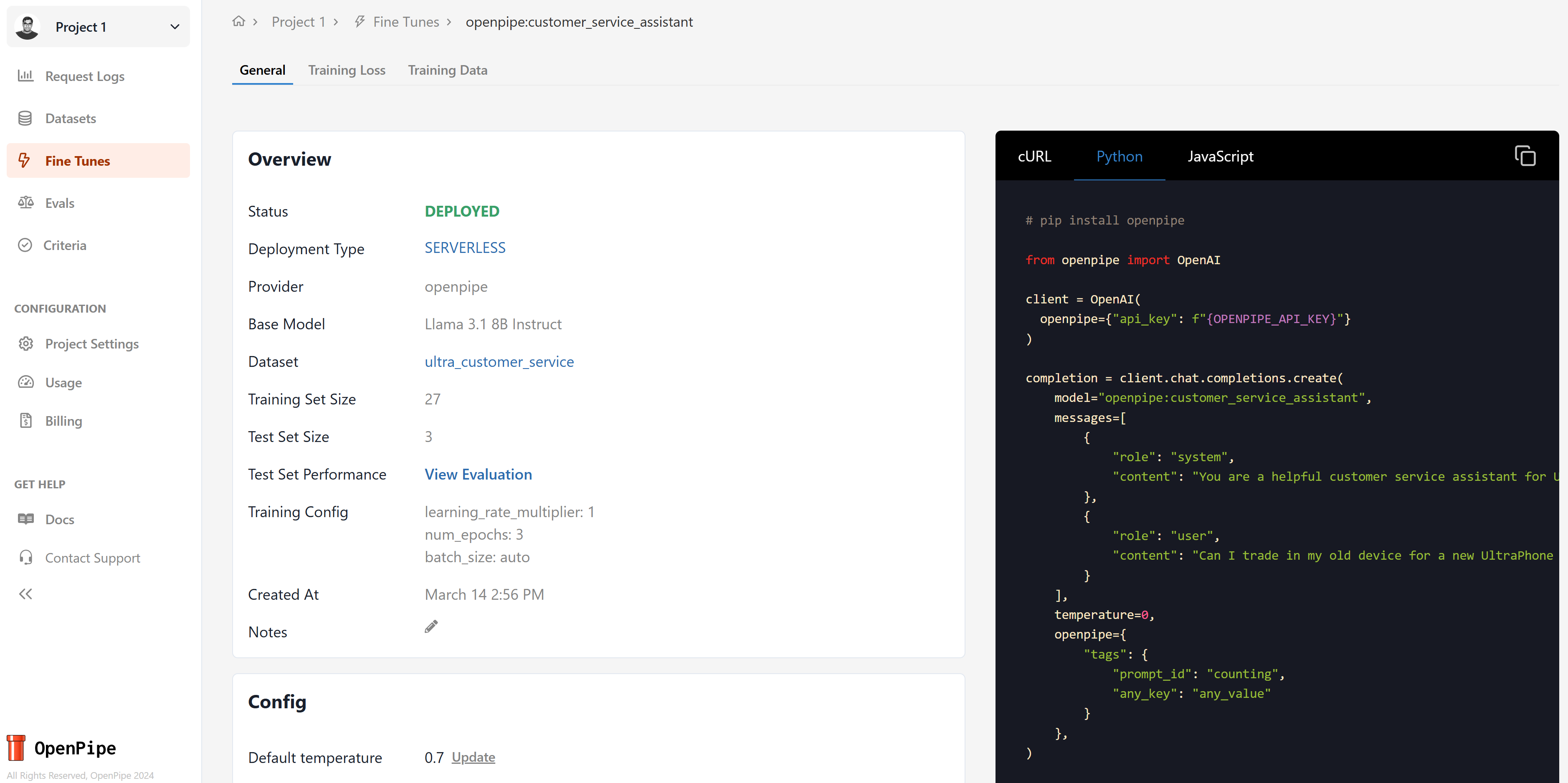Click the home icon in the breadcrumb
This screenshot has width=1568, height=783.
coord(238,21)
